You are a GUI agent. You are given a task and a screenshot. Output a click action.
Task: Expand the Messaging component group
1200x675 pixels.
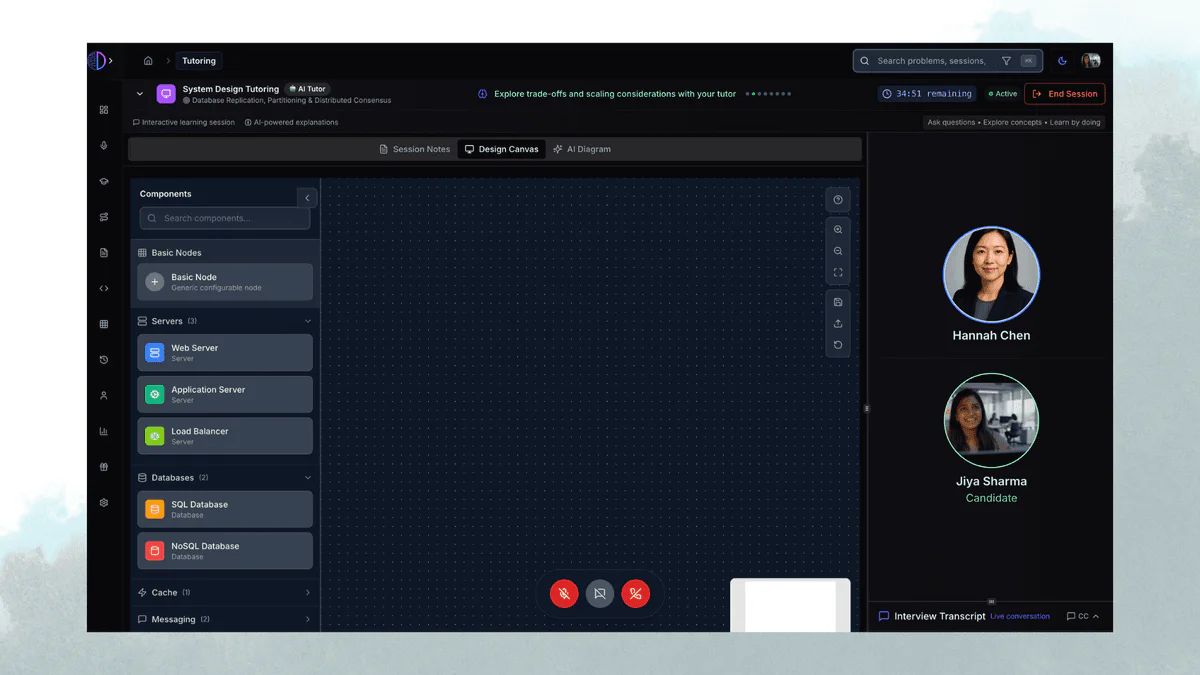point(307,620)
